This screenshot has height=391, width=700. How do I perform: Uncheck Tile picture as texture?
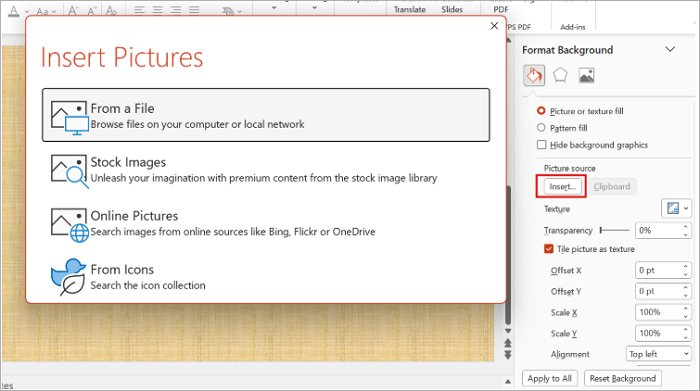(549, 249)
